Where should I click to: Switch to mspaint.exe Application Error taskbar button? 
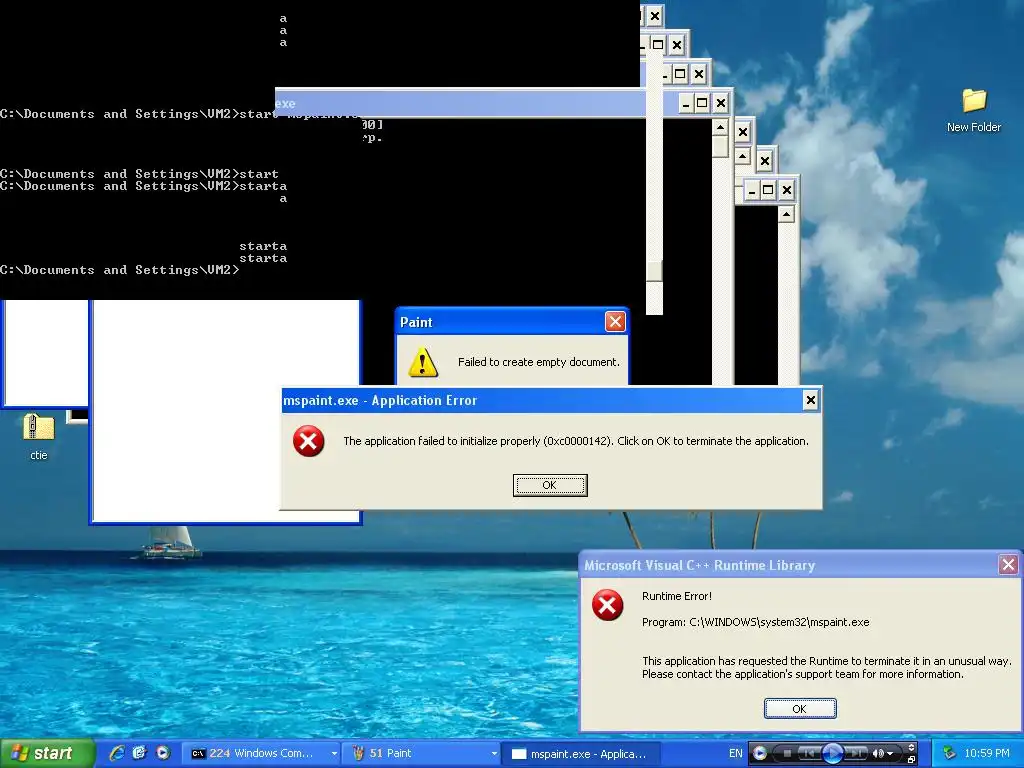click(x=581, y=754)
